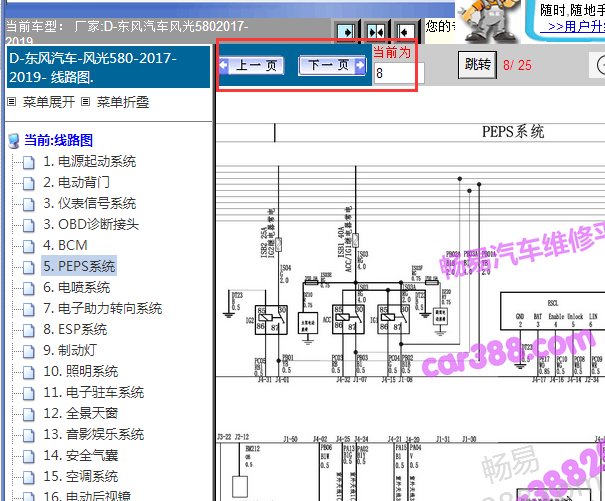This screenshot has height=501, width=605.
Task: Click the page icon beside ESP系统
Action: [29, 330]
